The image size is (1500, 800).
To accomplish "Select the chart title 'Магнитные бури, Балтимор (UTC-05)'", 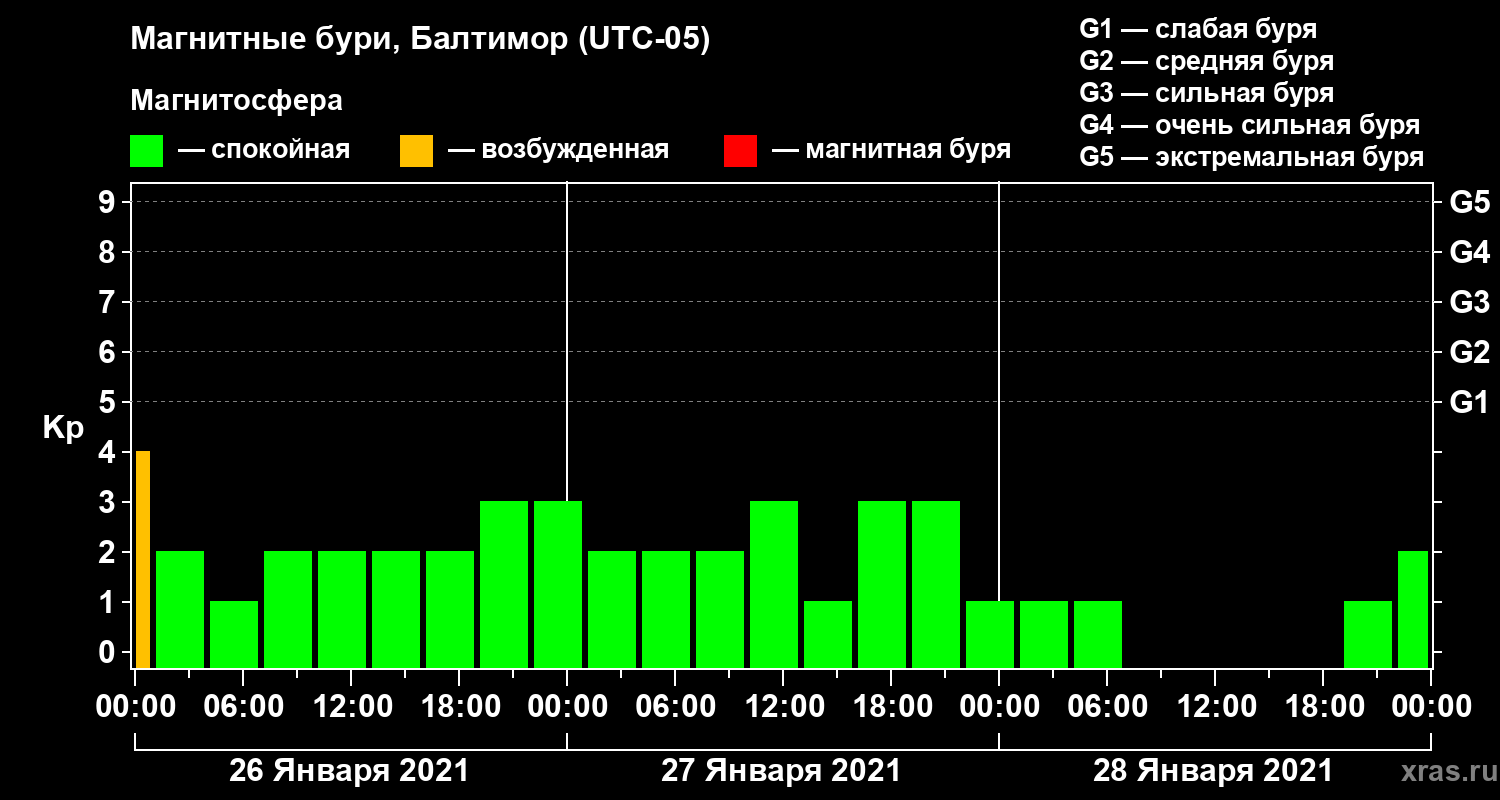I will 420,41.
